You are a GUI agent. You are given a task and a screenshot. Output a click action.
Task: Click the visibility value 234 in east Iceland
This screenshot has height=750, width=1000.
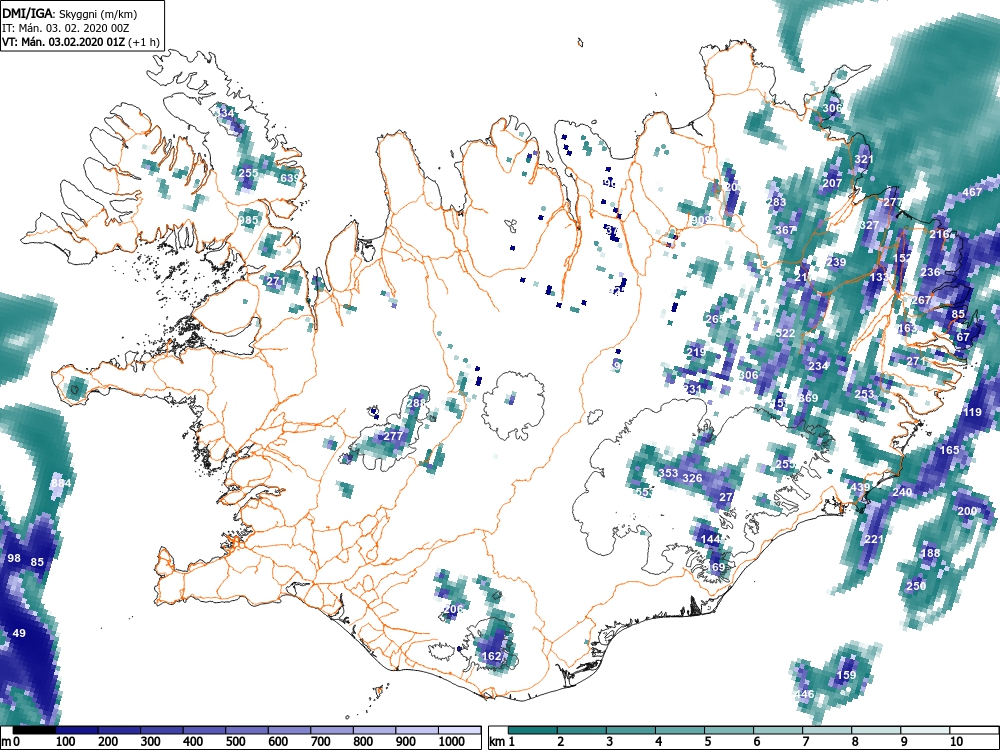pyautogui.click(x=818, y=365)
